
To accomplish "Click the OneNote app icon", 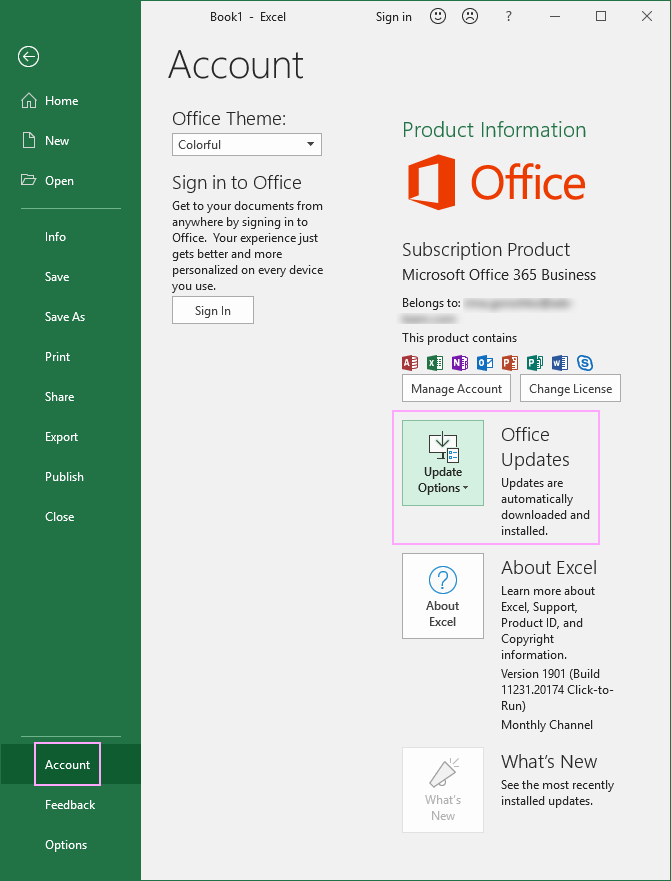I will pyautogui.click(x=460, y=363).
